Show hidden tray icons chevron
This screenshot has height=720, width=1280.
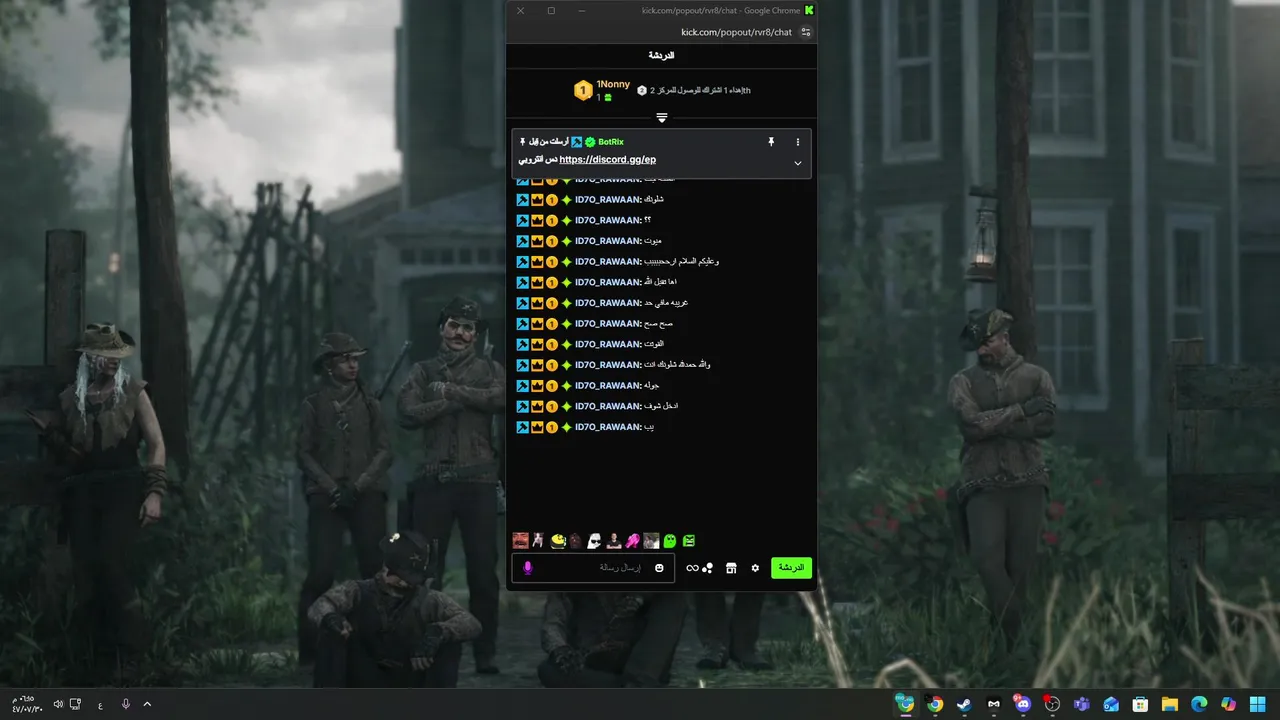pos(147,704)
